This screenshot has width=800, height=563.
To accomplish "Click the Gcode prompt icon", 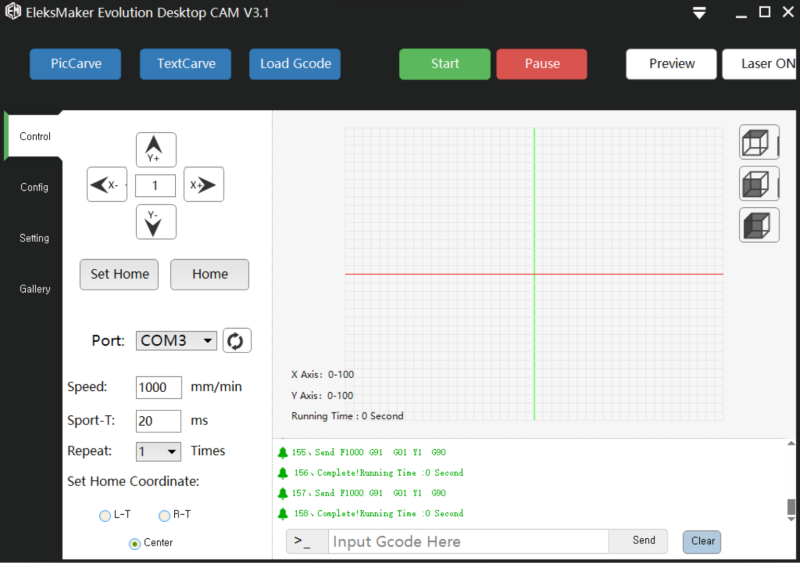I will pos(307,542).
